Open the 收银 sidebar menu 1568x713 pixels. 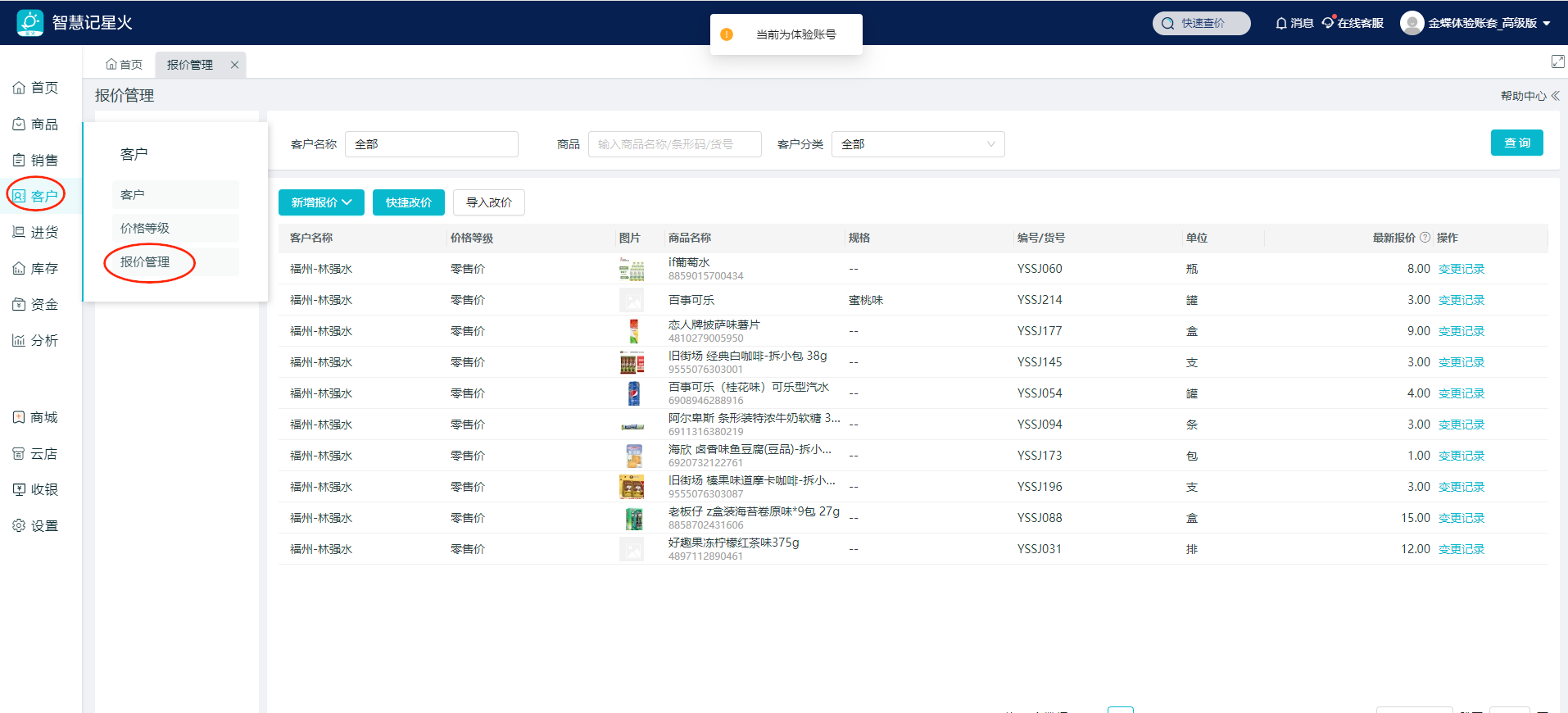coord(36,489)
